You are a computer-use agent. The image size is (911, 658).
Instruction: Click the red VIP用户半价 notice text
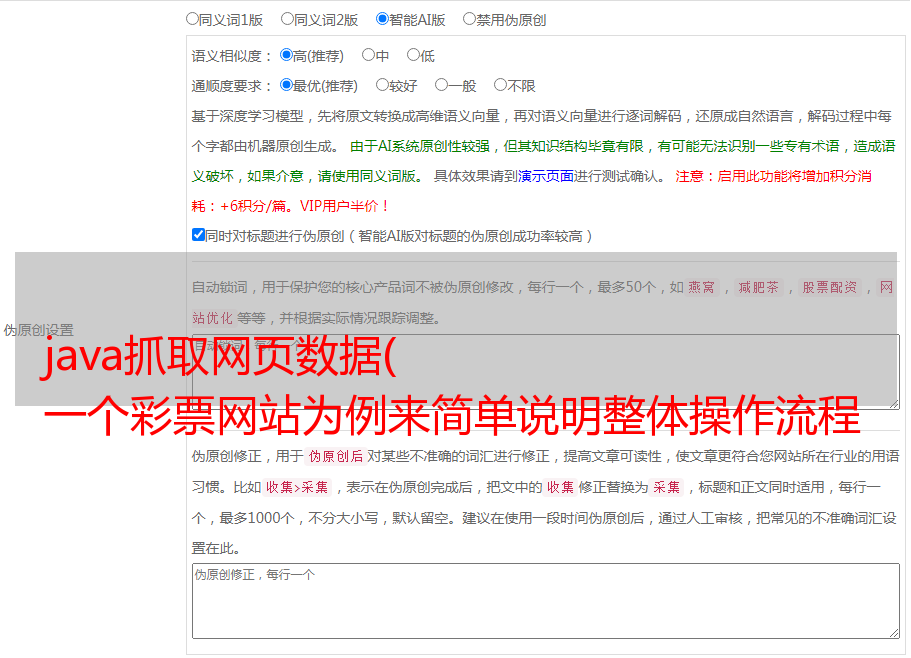click(x=344, y=206)
